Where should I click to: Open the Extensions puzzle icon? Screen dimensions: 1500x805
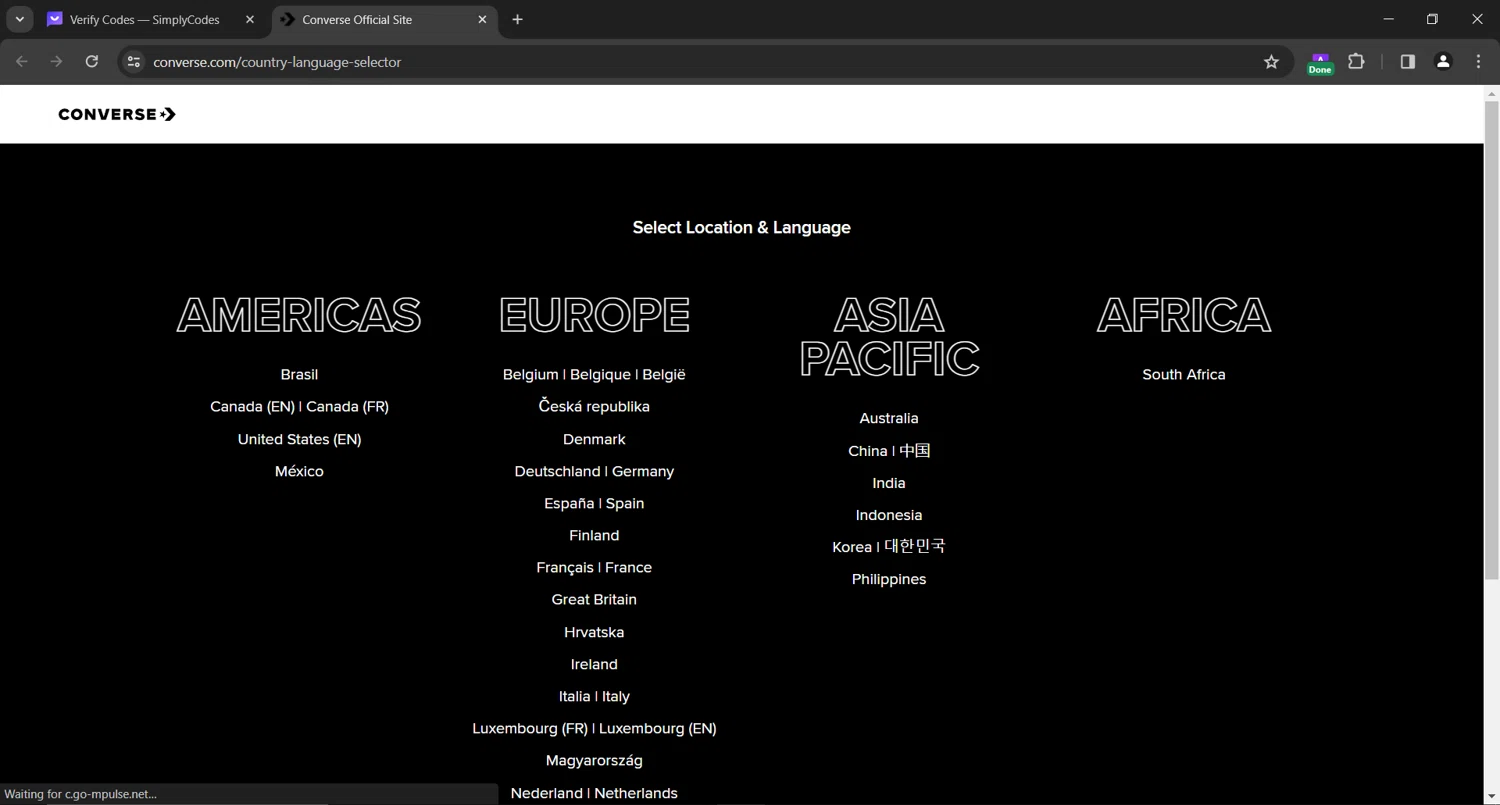(1356, 62)
